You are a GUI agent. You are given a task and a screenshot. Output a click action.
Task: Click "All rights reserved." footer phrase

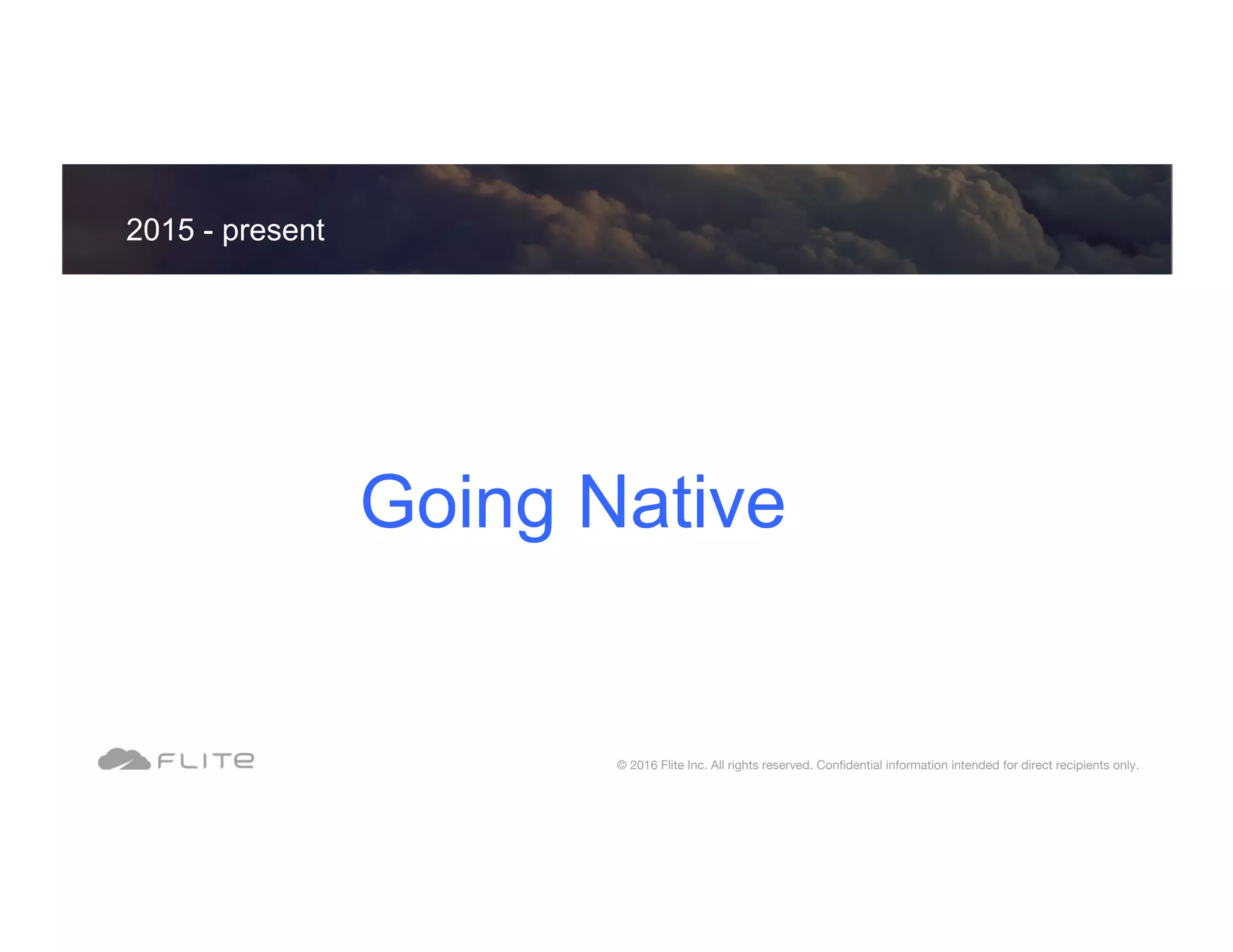click(762, 765)
